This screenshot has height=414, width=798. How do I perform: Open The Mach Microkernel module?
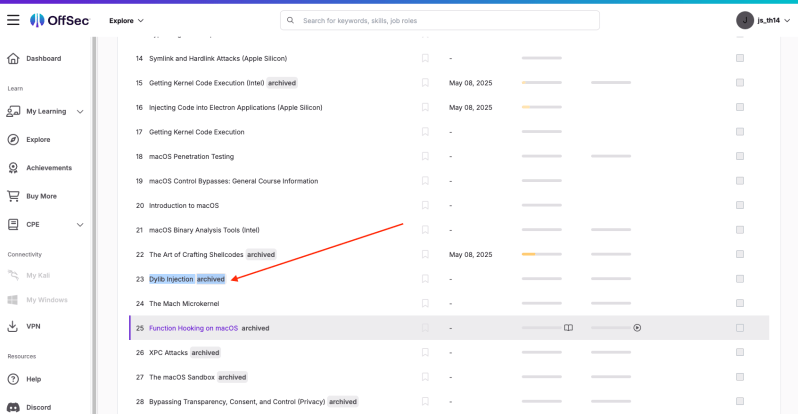(184, 303)
